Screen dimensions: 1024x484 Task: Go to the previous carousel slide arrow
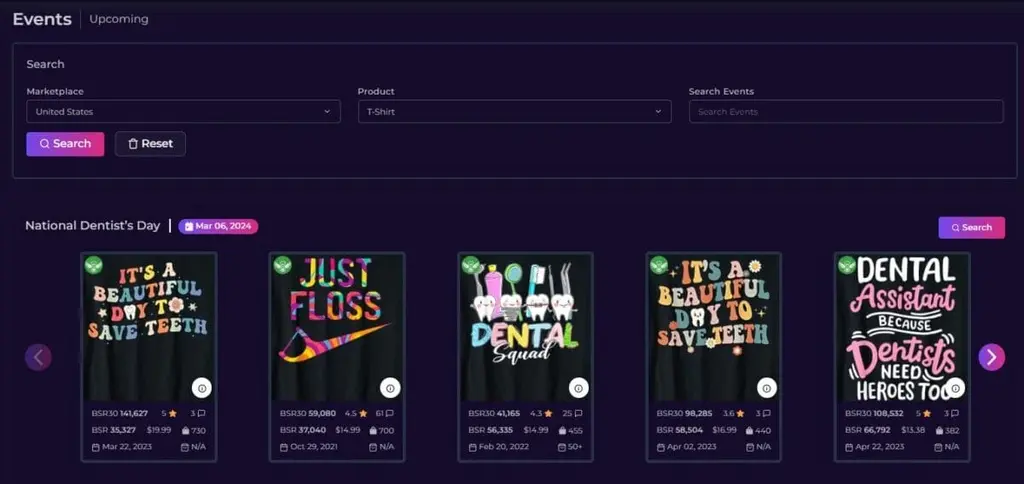[x=39, y=357]
